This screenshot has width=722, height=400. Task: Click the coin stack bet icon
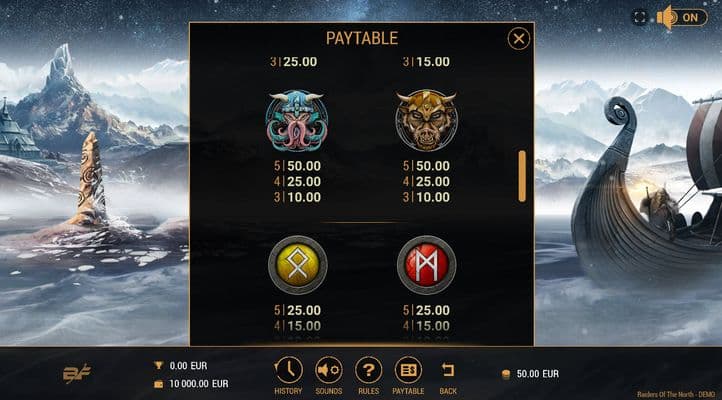pyautogui.click(x=506, y=374)
